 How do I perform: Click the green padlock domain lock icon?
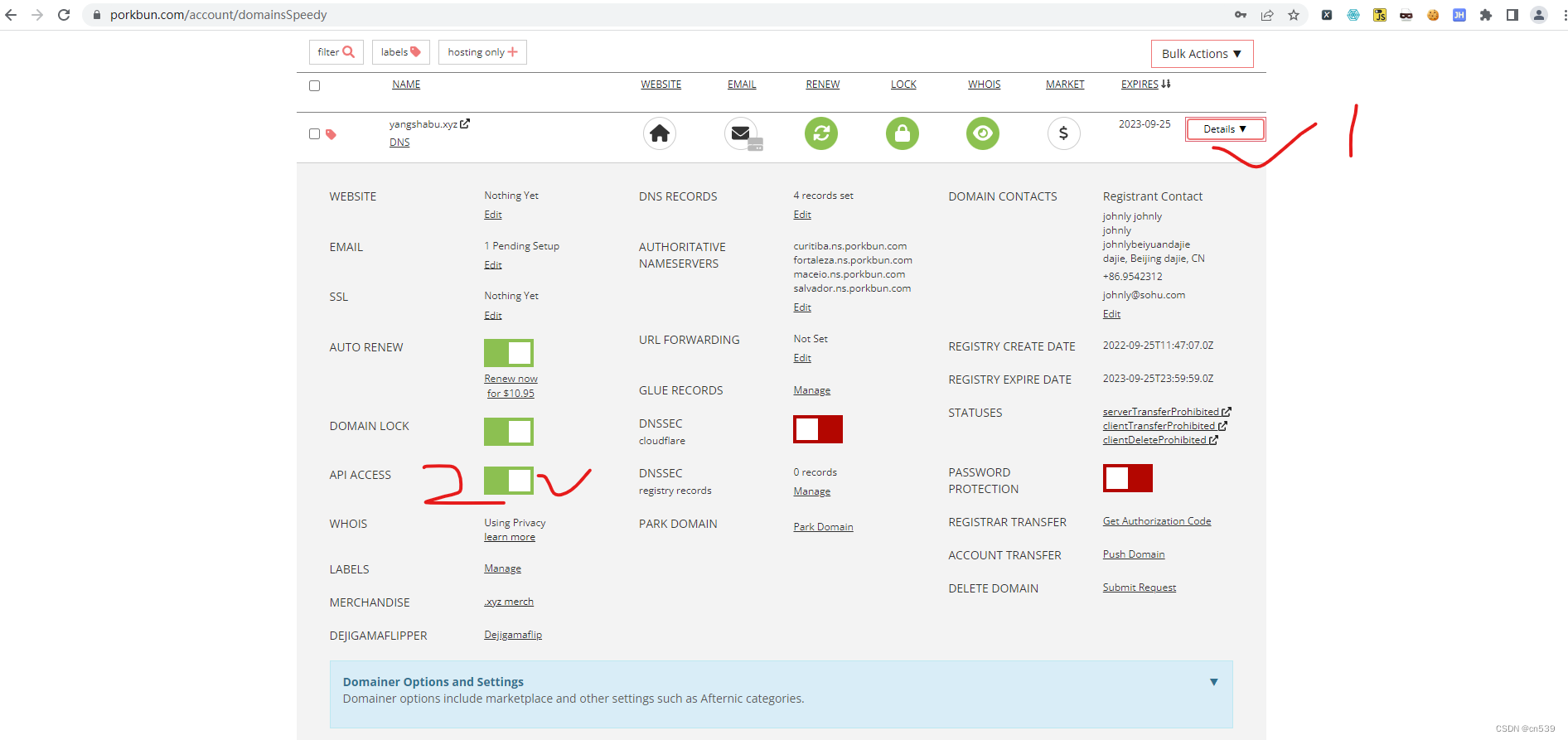(903, 133)
